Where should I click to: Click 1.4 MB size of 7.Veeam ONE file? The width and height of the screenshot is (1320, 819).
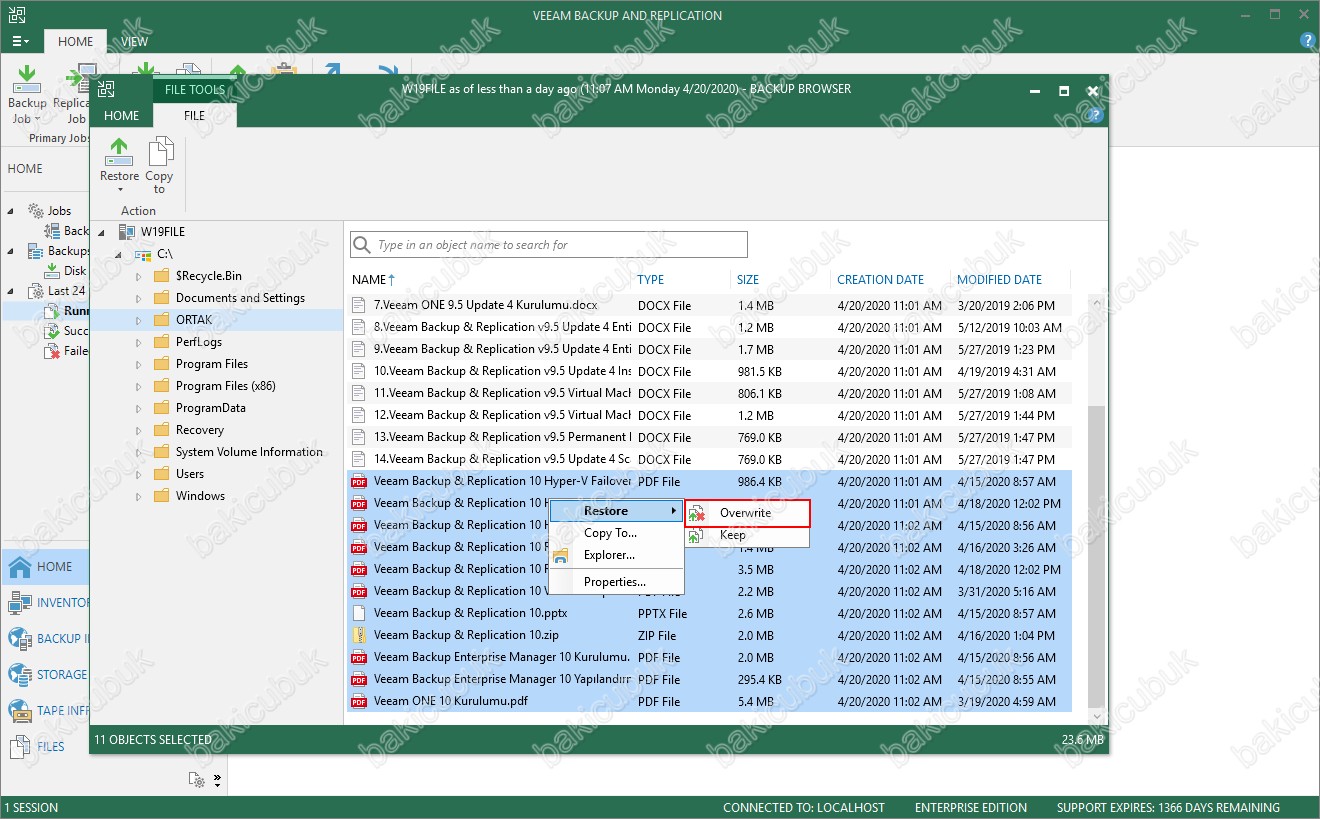coord(756,306)
